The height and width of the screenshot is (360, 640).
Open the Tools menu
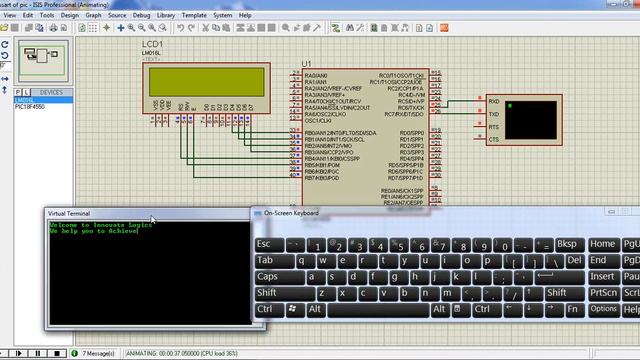[47, 15]
